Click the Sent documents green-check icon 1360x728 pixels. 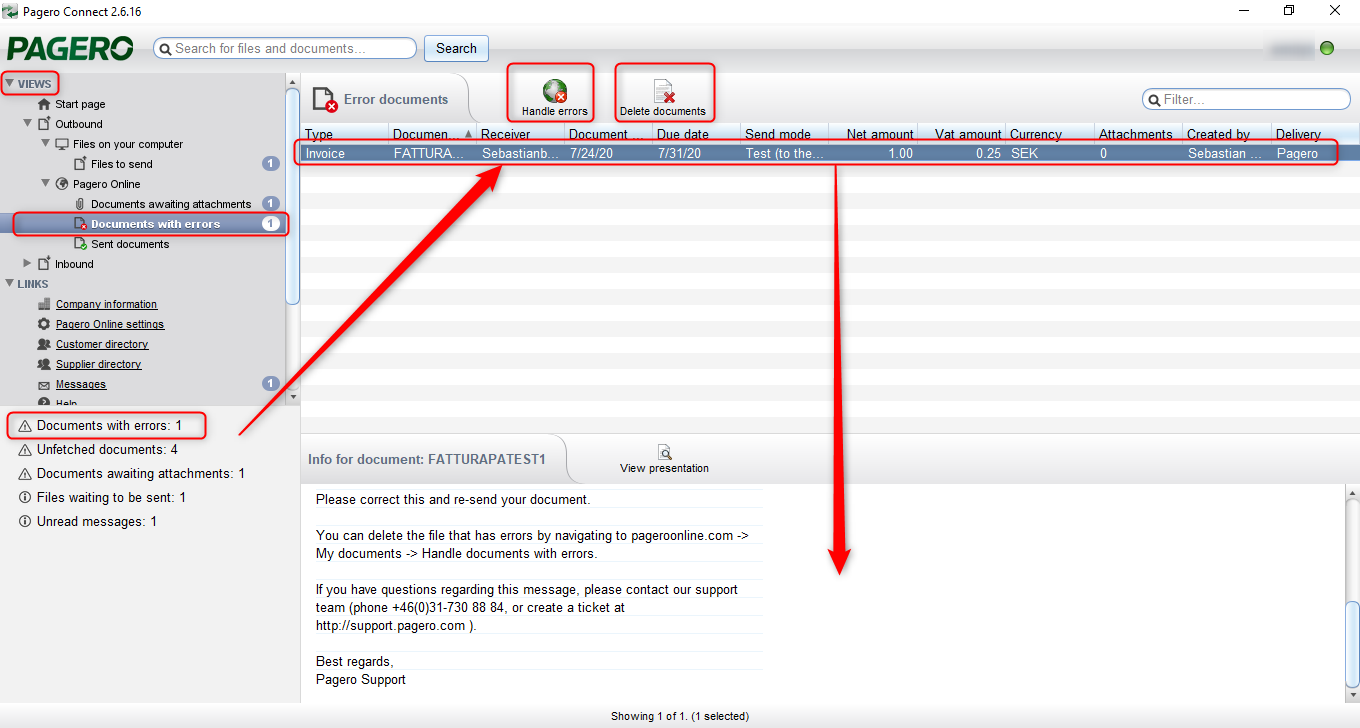[81, 244]
